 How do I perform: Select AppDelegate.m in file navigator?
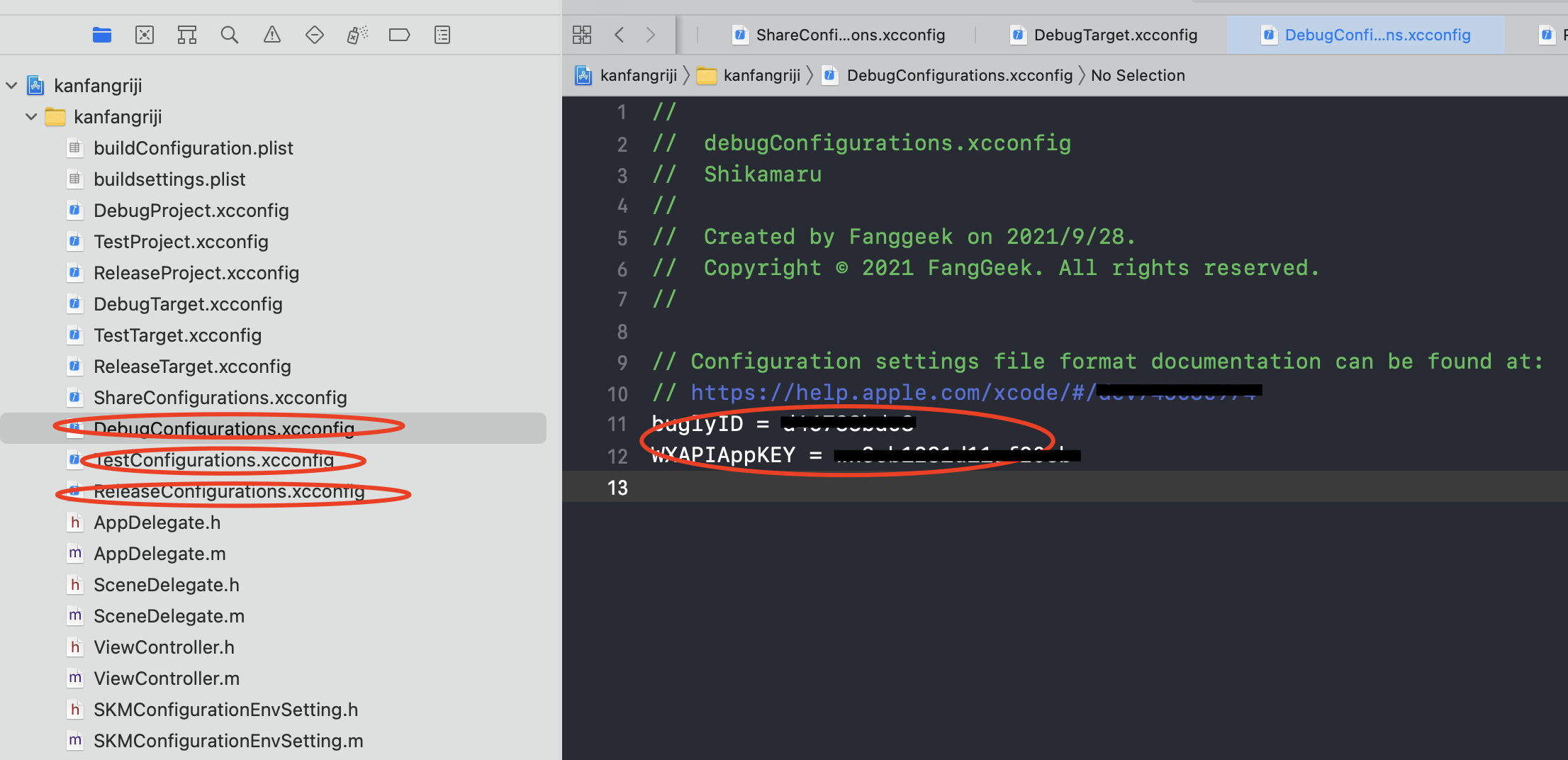159,554
